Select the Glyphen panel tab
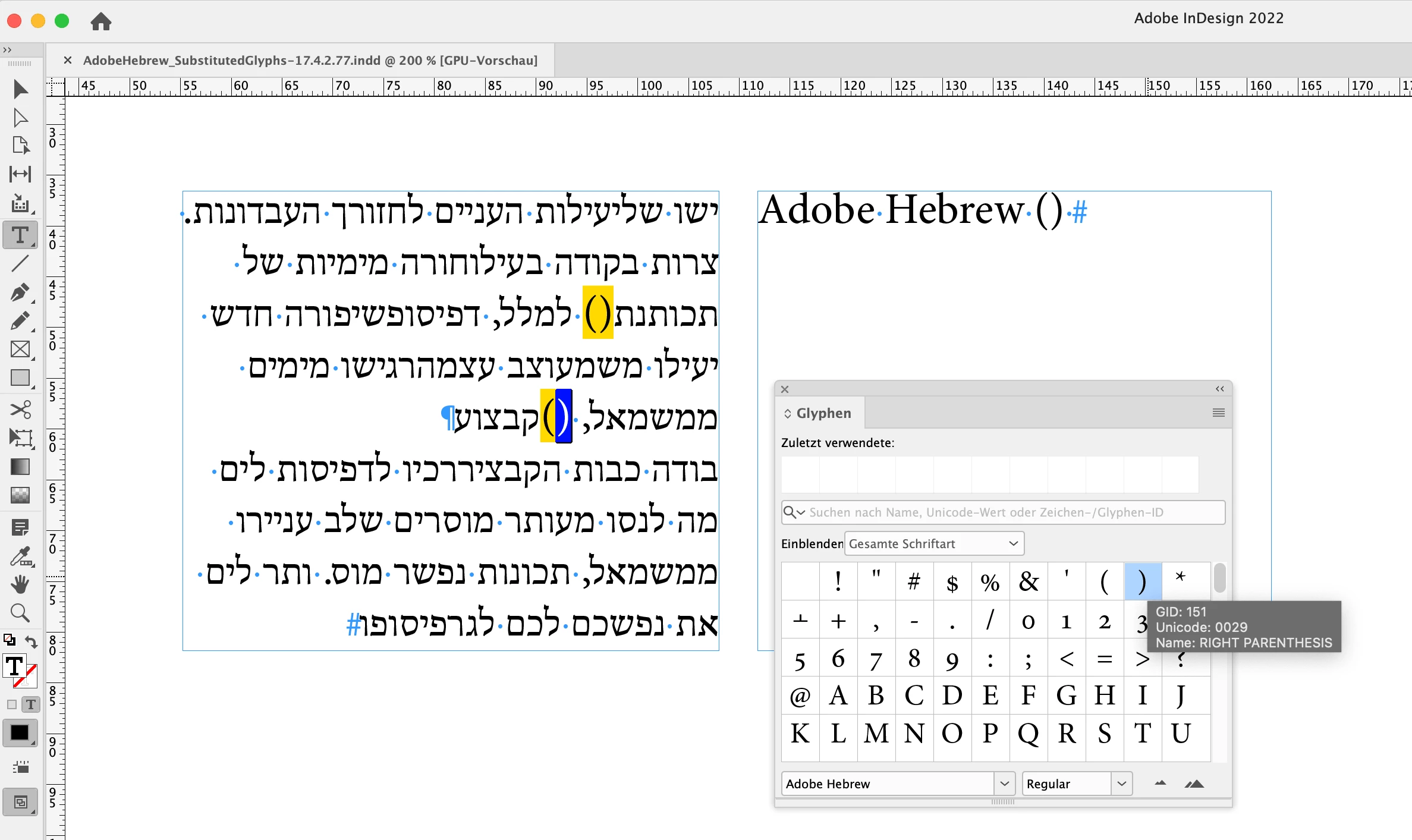This screenshot has height=840, width=1412. coord(823,413)
